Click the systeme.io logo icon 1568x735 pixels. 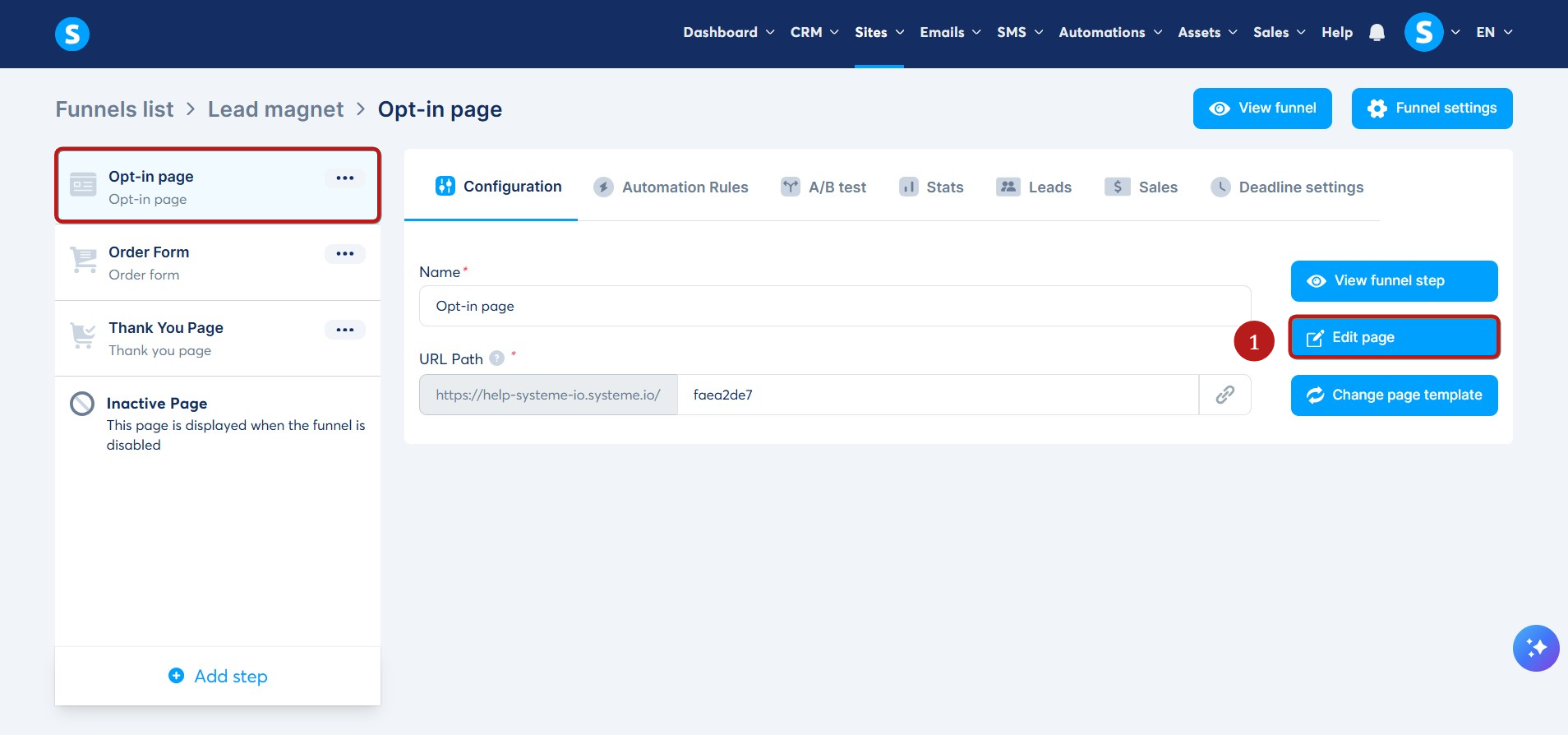(72, 34)
